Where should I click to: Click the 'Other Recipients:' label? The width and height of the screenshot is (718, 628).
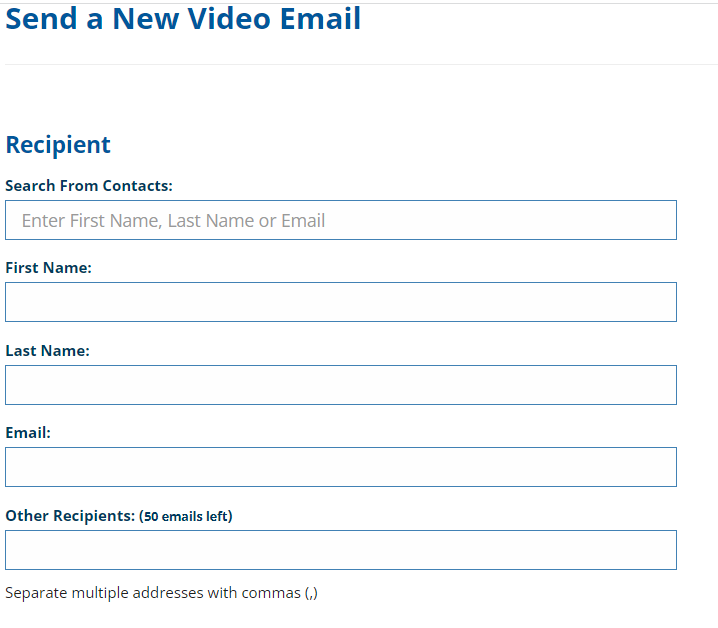(70, 516)
